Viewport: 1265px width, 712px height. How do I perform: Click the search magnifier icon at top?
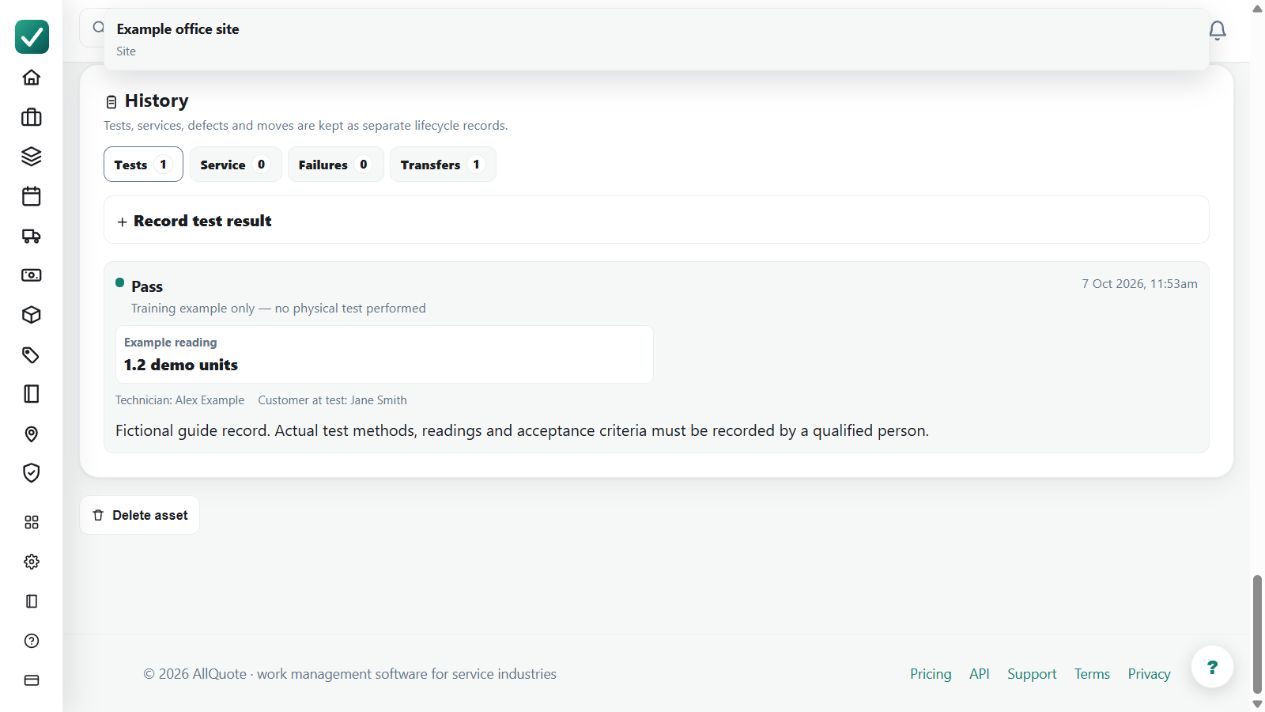click(x=98, y=28)
